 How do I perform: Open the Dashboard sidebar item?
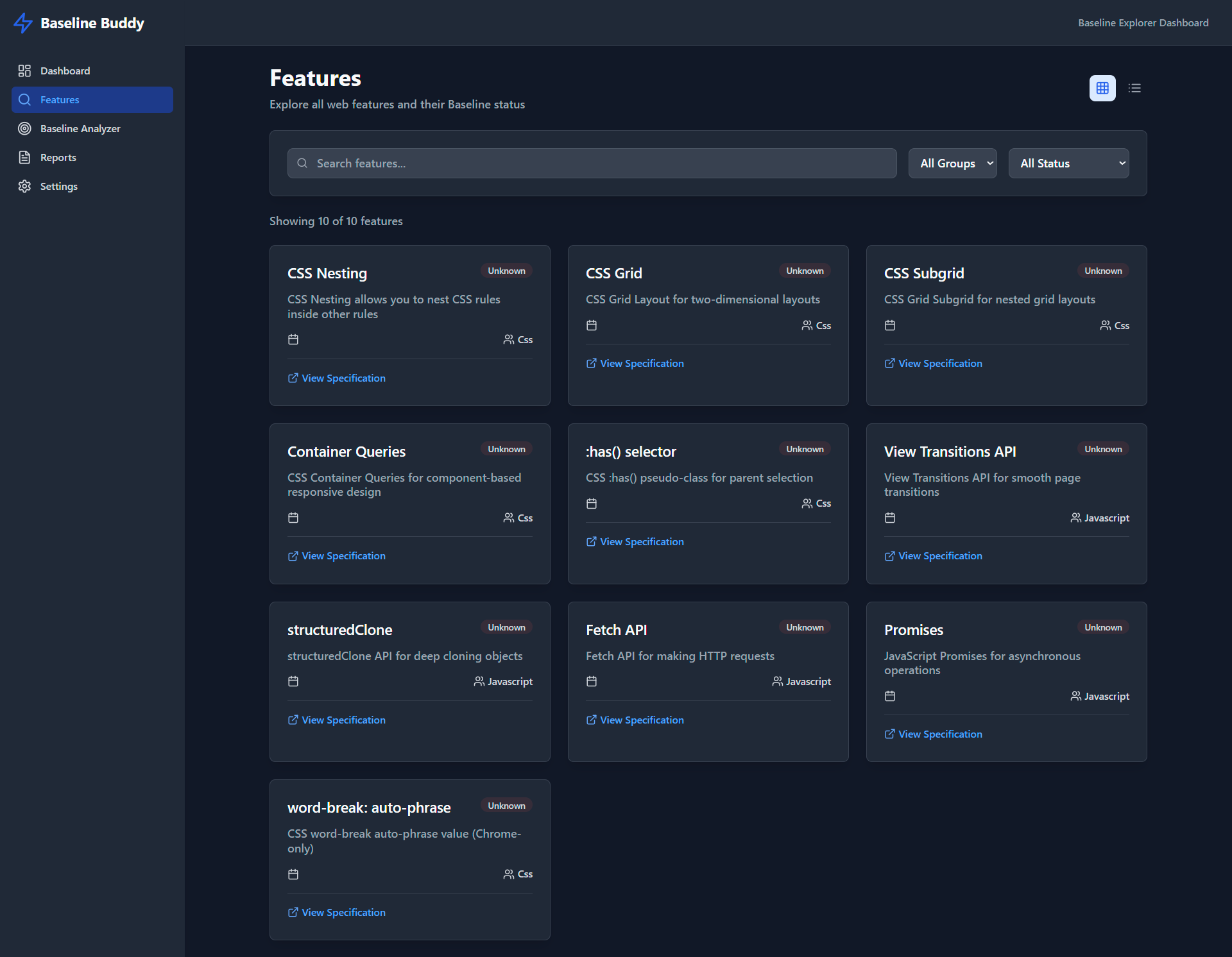[65, 71]
